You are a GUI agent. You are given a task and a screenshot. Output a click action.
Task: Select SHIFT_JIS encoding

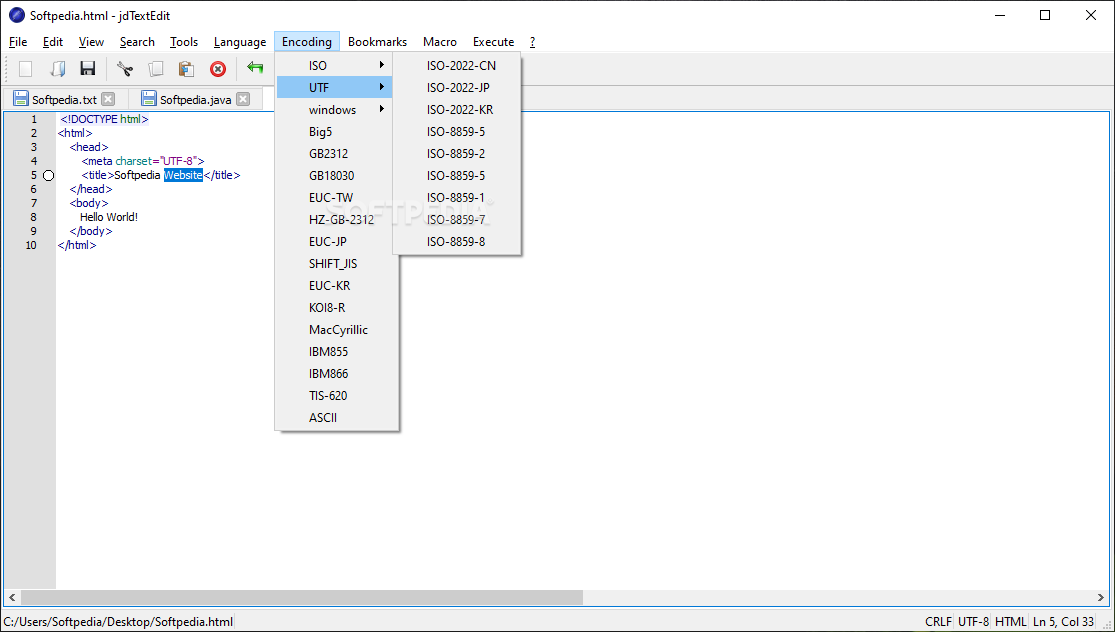pyautogui.click(x=336, y=264)
